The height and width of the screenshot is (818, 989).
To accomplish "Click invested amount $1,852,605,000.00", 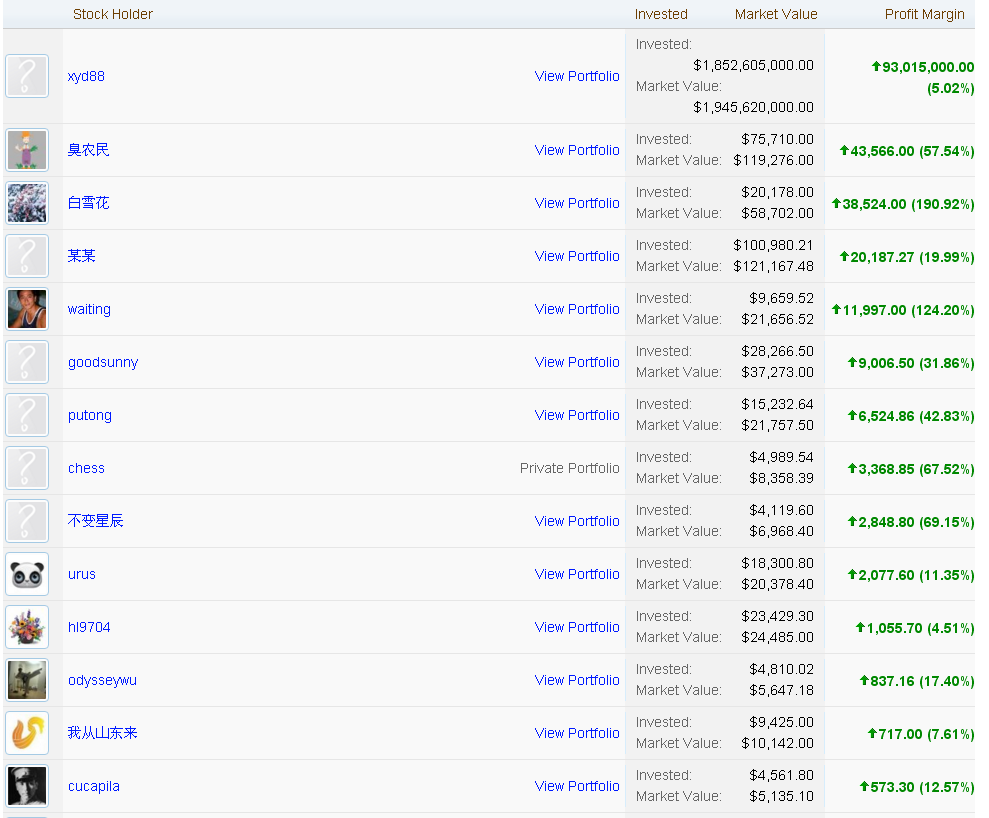I will click(x=753, y=65).
